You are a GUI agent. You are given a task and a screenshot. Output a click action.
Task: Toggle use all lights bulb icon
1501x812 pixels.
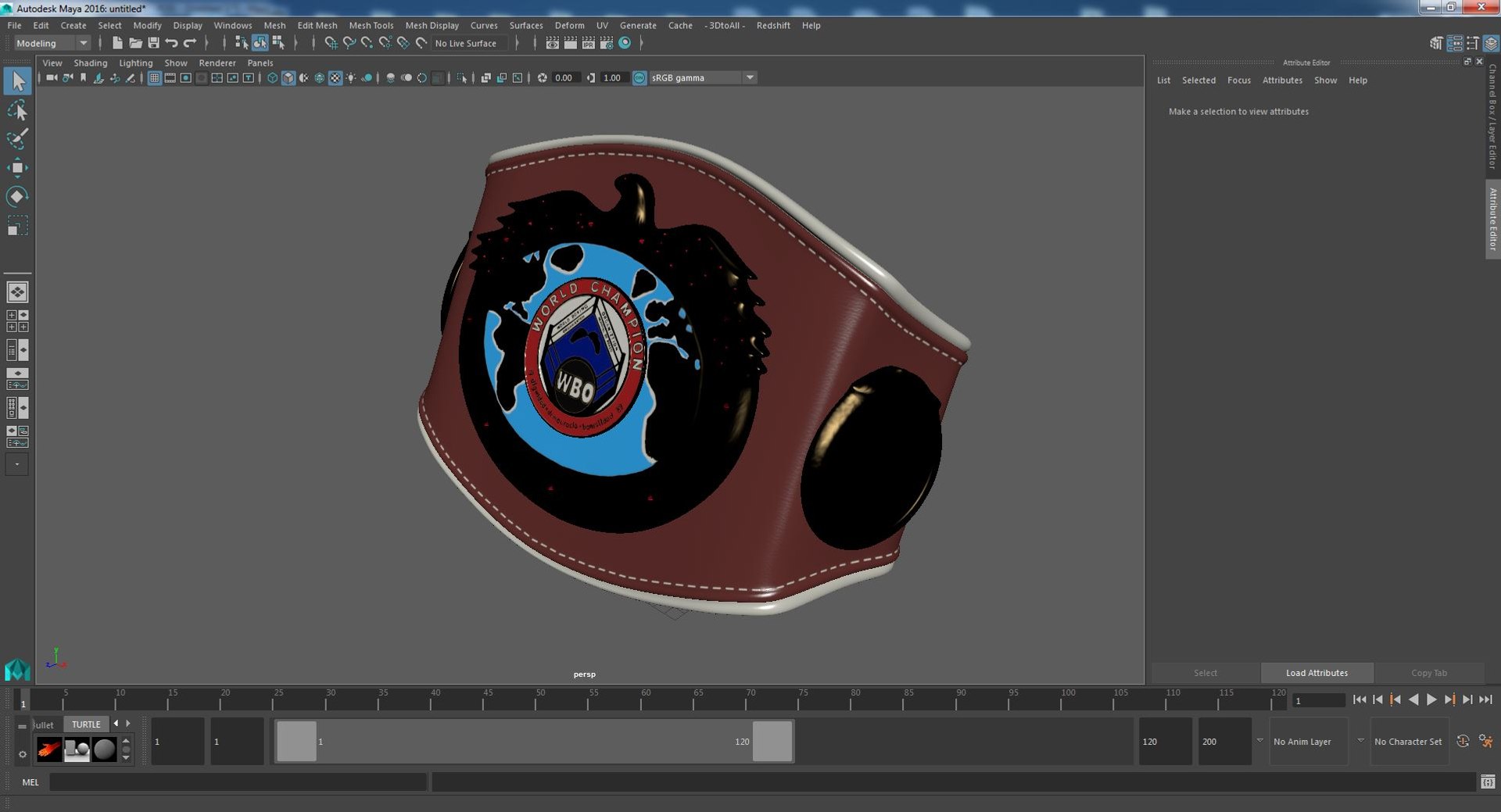coord(351,77)
